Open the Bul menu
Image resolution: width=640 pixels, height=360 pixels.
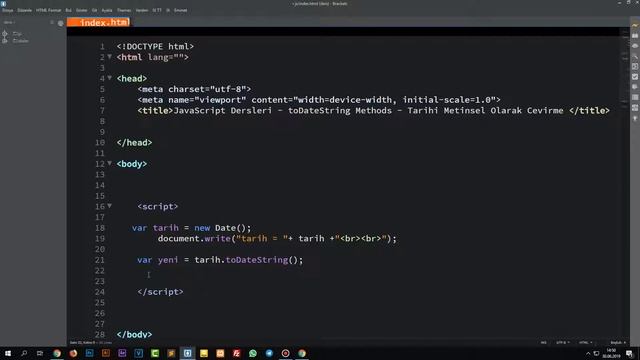click(69, 10)
